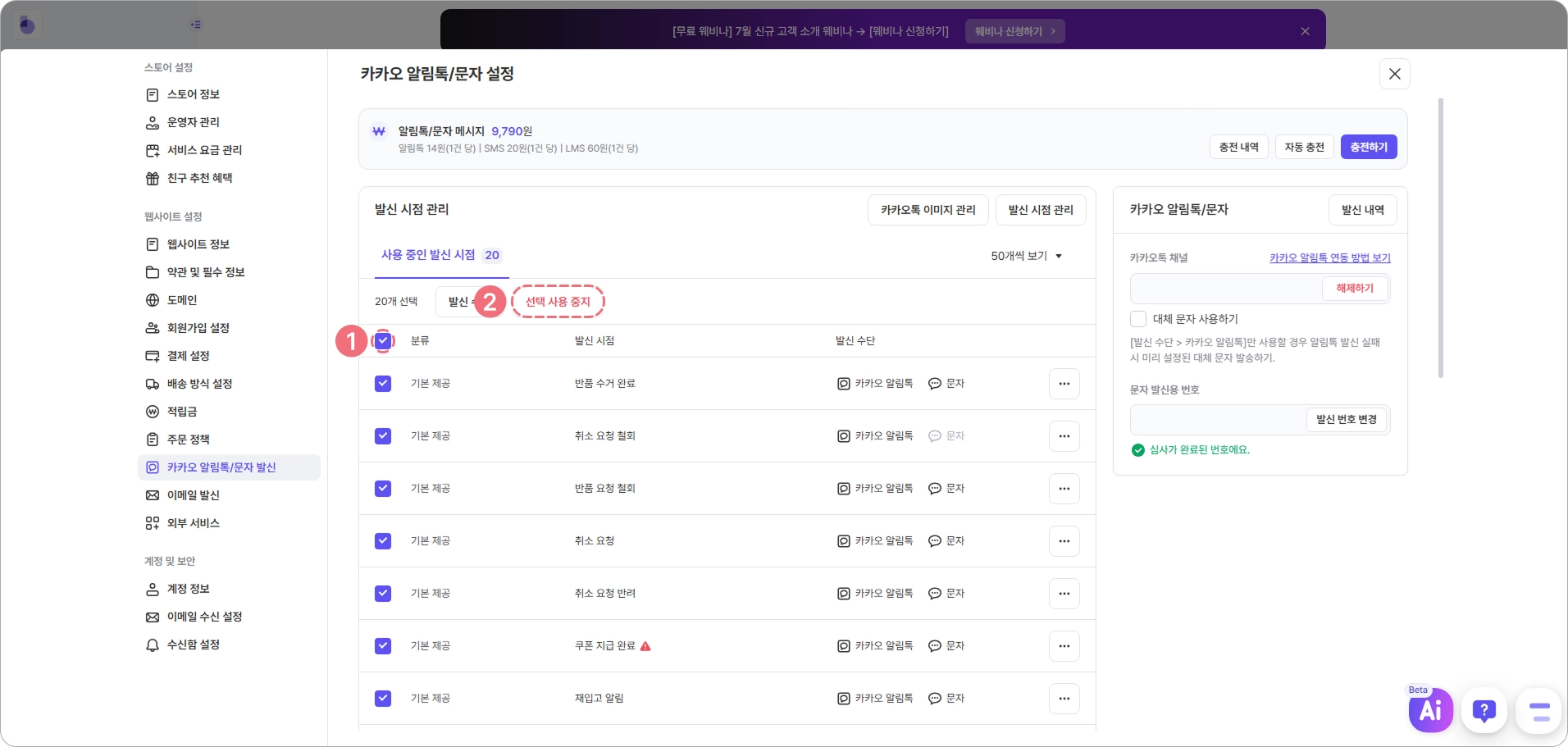1568x747 pixels.
Task: Click the 친구 추천 혜택 gift icon
Action: pyautogui.click(x=153, y=178)
